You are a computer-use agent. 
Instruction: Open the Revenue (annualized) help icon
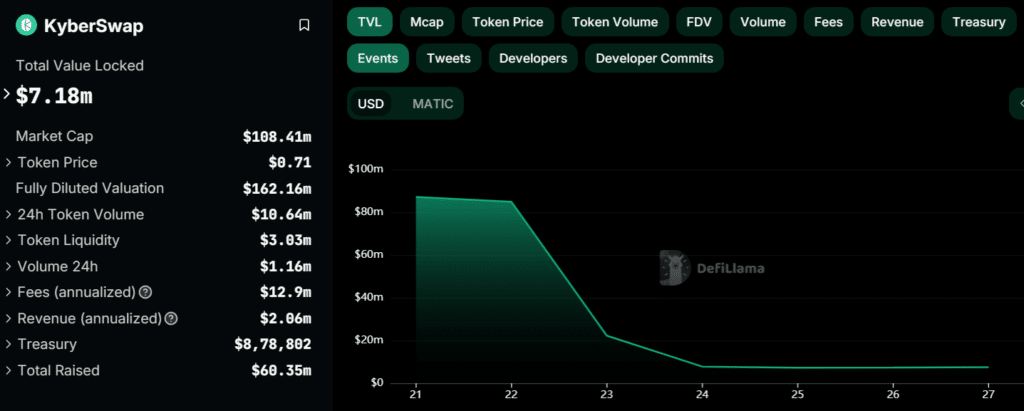click(x=171, y=319)
